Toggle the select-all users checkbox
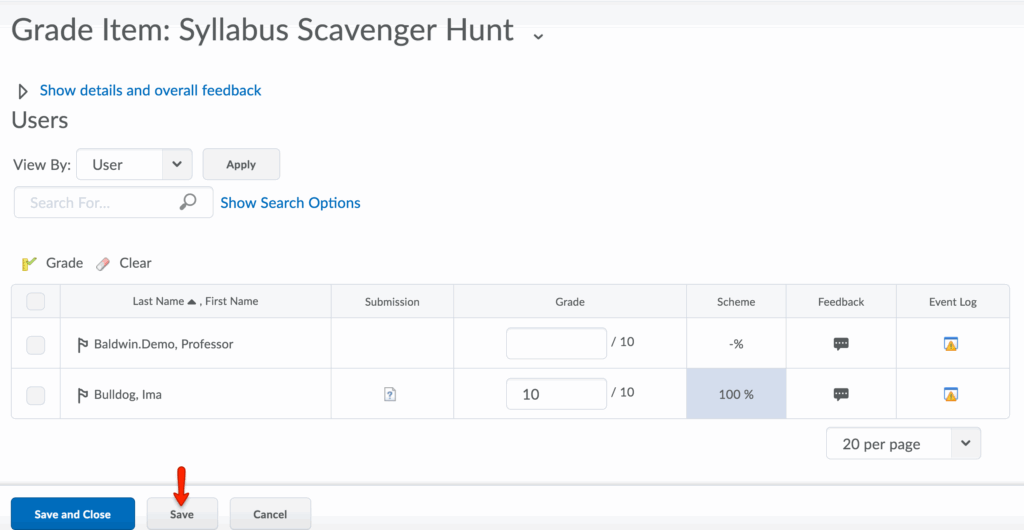1024x530 pixels. click(35, 301)
